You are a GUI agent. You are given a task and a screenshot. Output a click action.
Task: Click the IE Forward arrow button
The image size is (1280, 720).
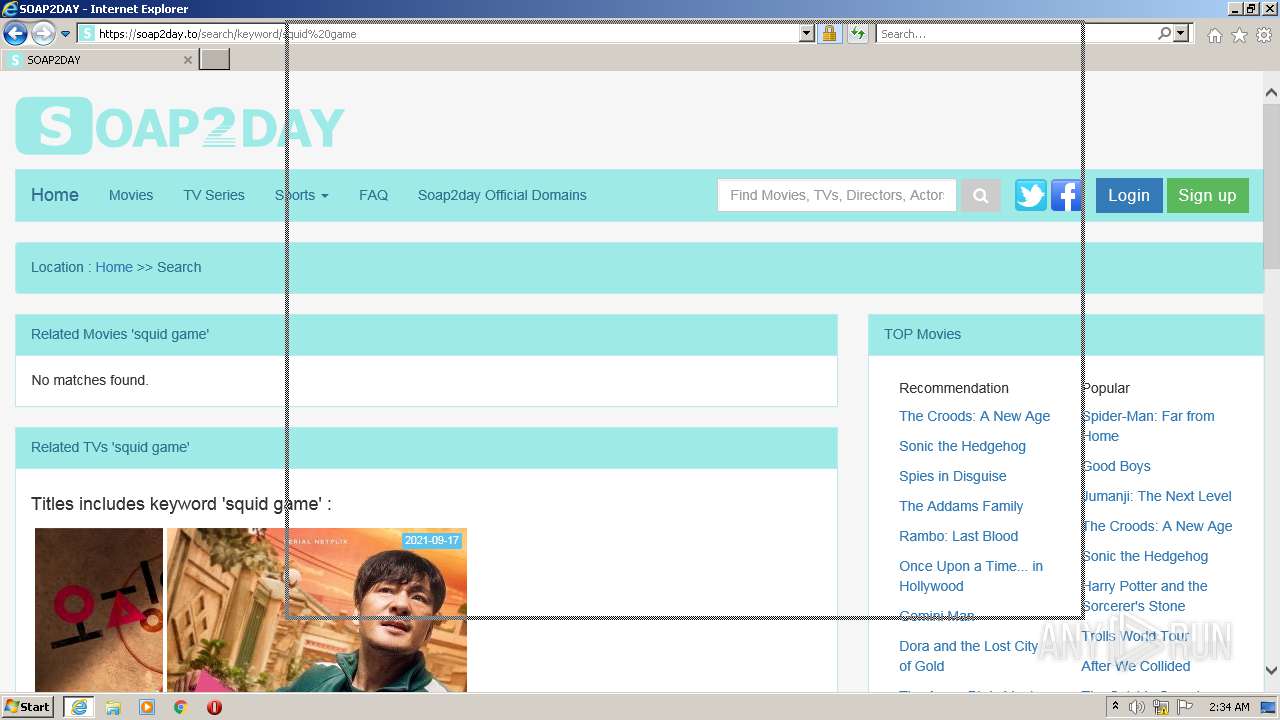coord(43,34)
